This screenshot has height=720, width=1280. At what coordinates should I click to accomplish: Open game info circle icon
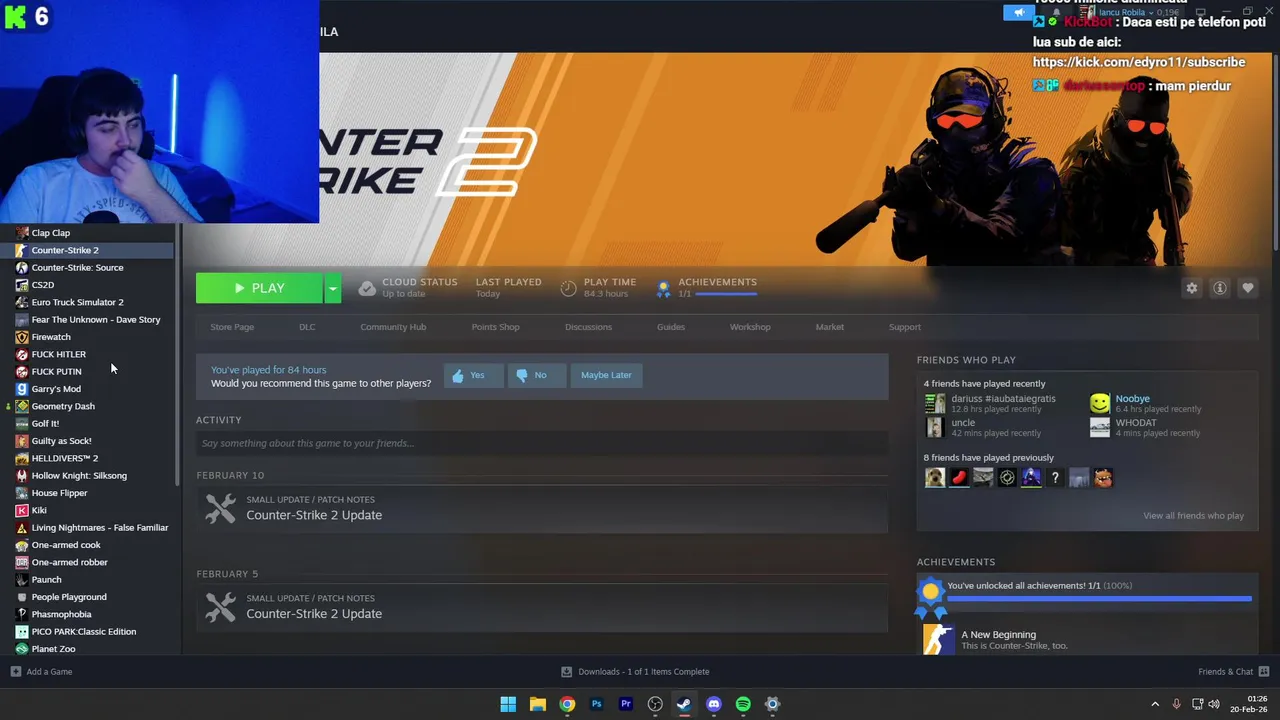pos(1219,288)
